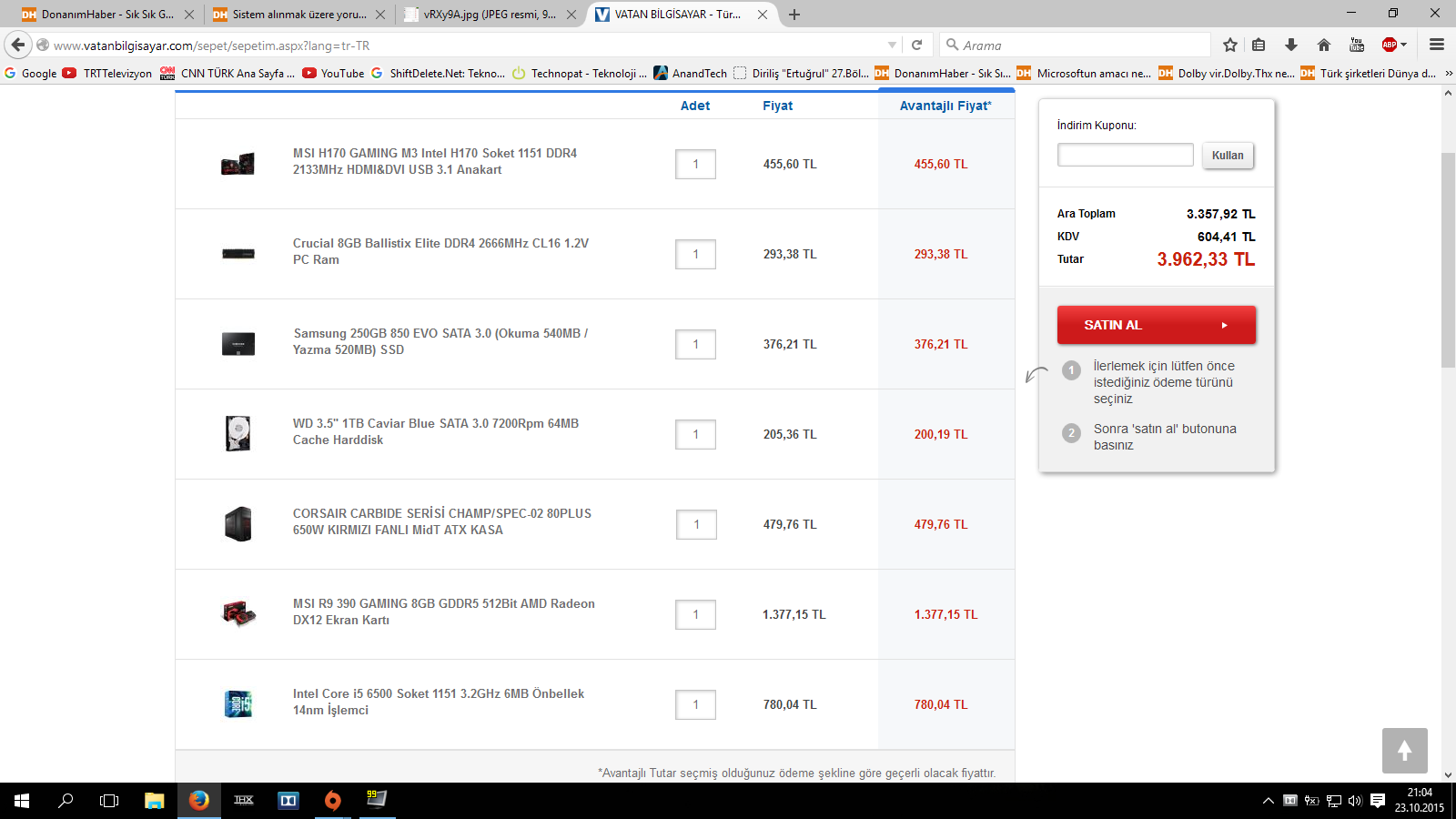This screenshot has width=1456, height=819.
Task: Click the Intel i5 processor thumbnail
Action: (238, 704)
